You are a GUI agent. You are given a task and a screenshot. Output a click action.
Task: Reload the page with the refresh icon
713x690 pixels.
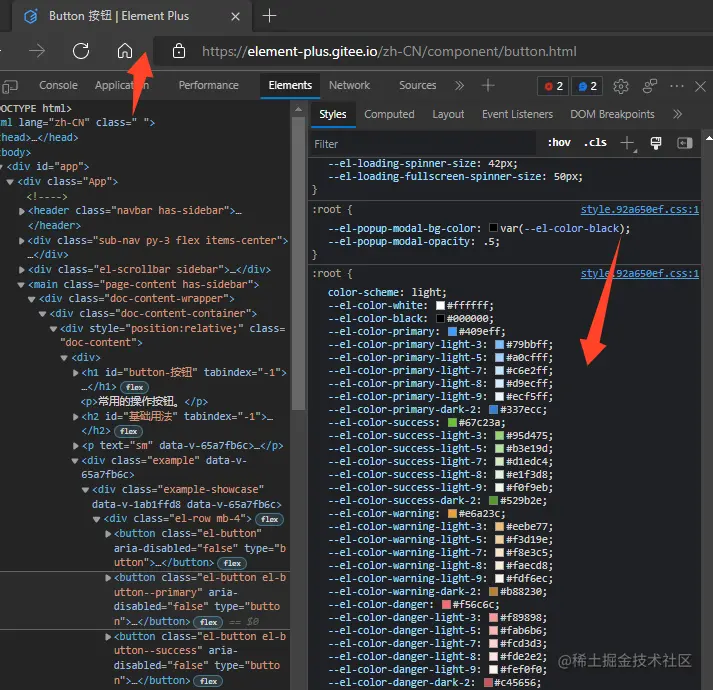[x=81, y=51]
